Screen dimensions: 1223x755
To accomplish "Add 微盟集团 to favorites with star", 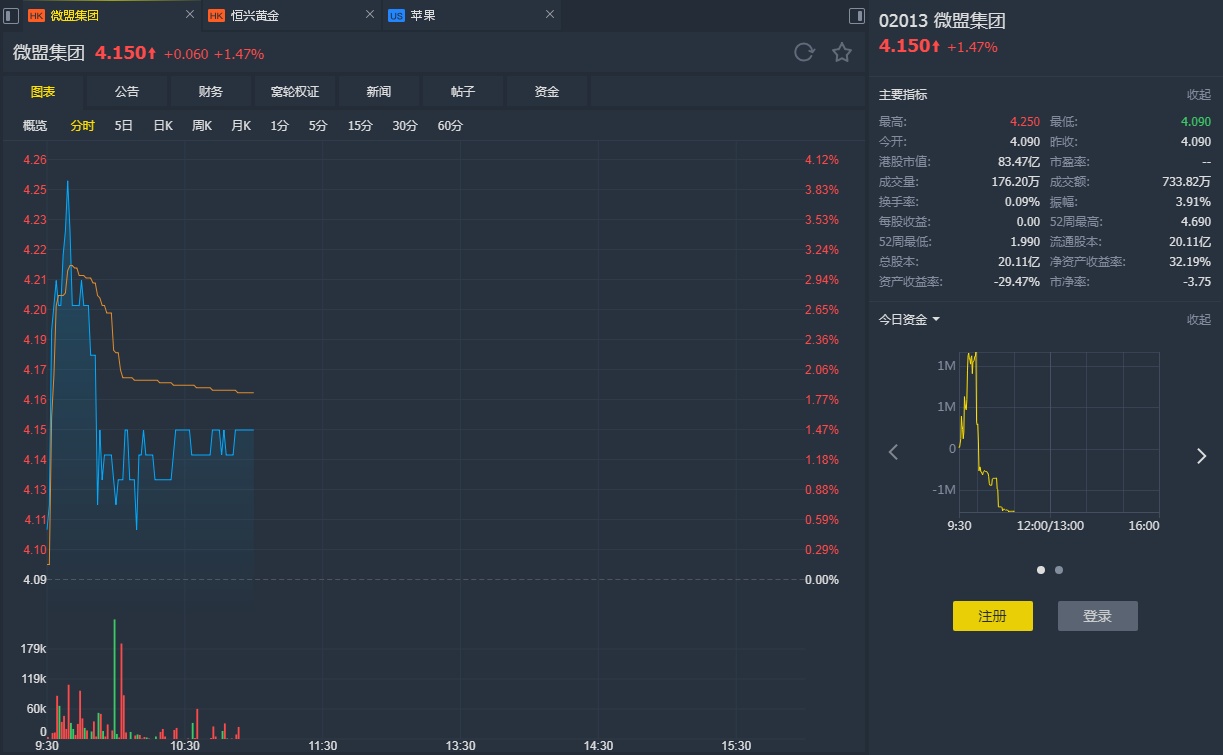I will click(x=842, y=53).
